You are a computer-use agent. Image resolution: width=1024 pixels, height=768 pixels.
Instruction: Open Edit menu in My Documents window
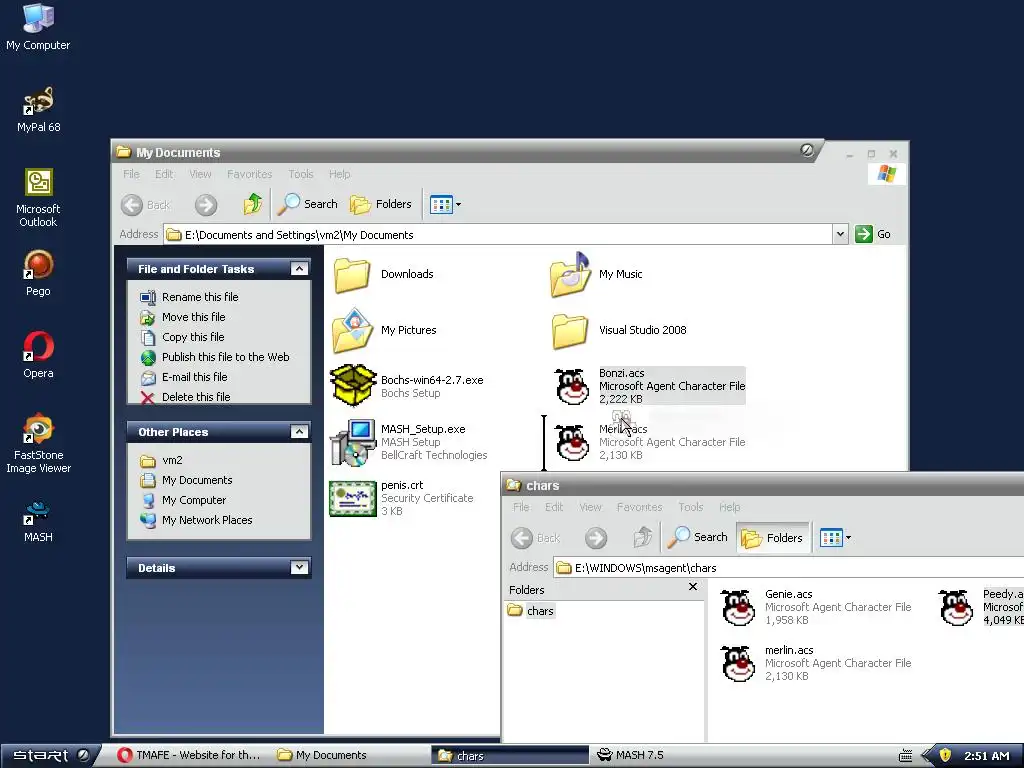click(x=164, y=174)
